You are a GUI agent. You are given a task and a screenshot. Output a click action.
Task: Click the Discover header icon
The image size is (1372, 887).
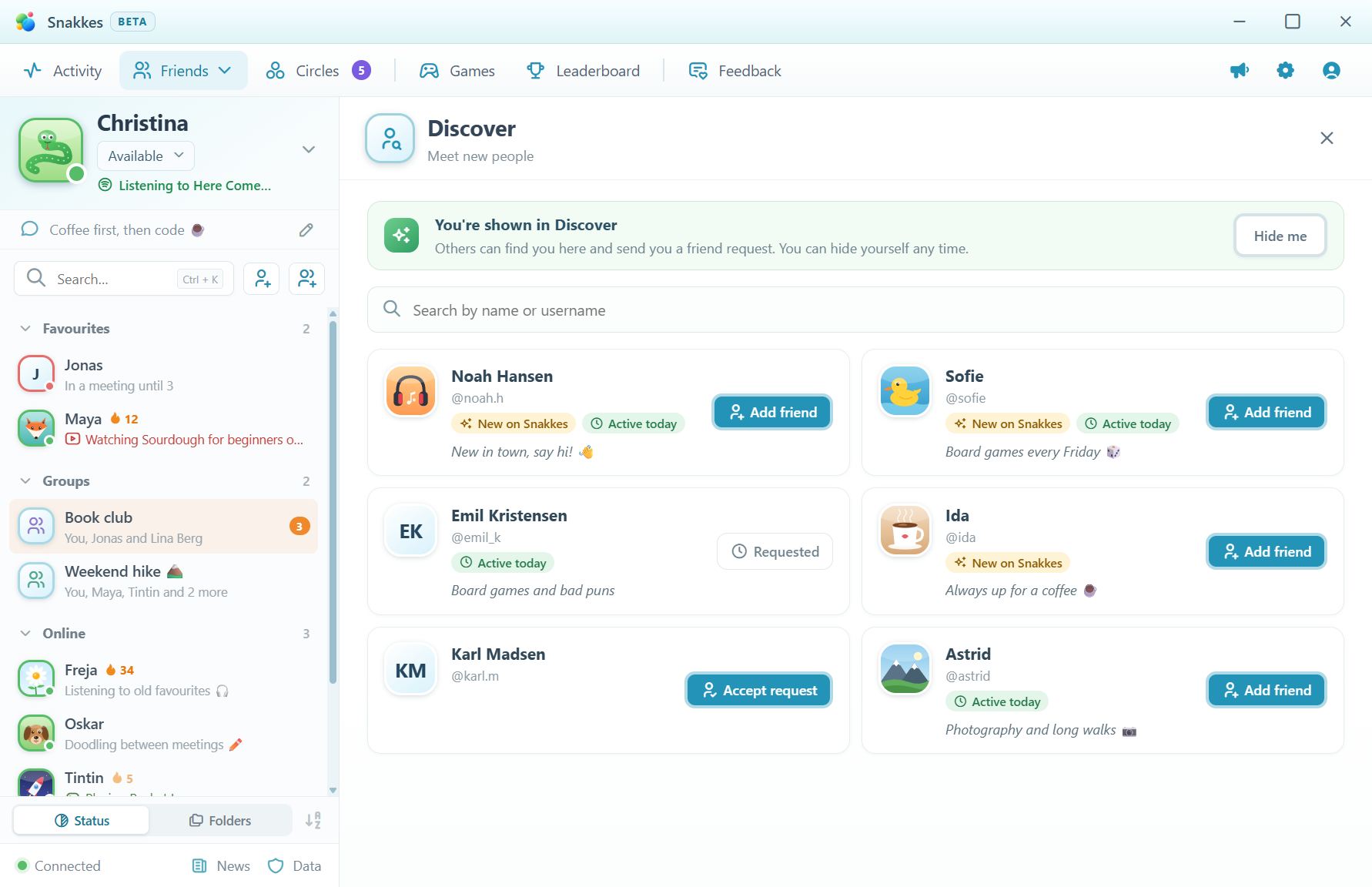(x=390, y=139)
